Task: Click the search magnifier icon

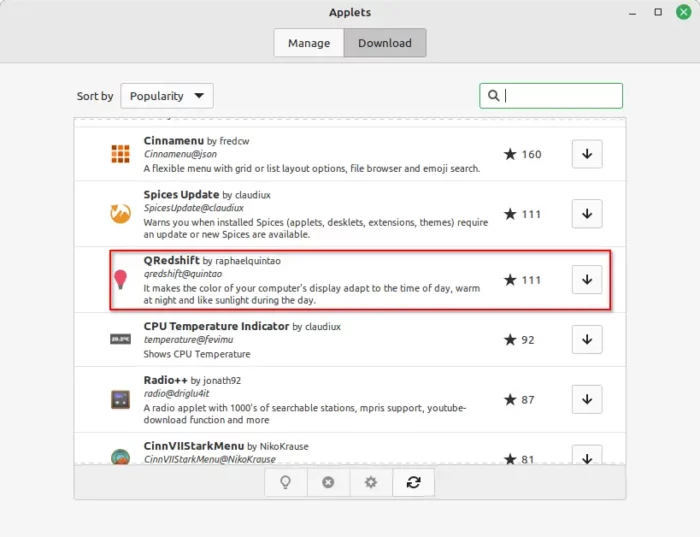Action: pos(493,96)
